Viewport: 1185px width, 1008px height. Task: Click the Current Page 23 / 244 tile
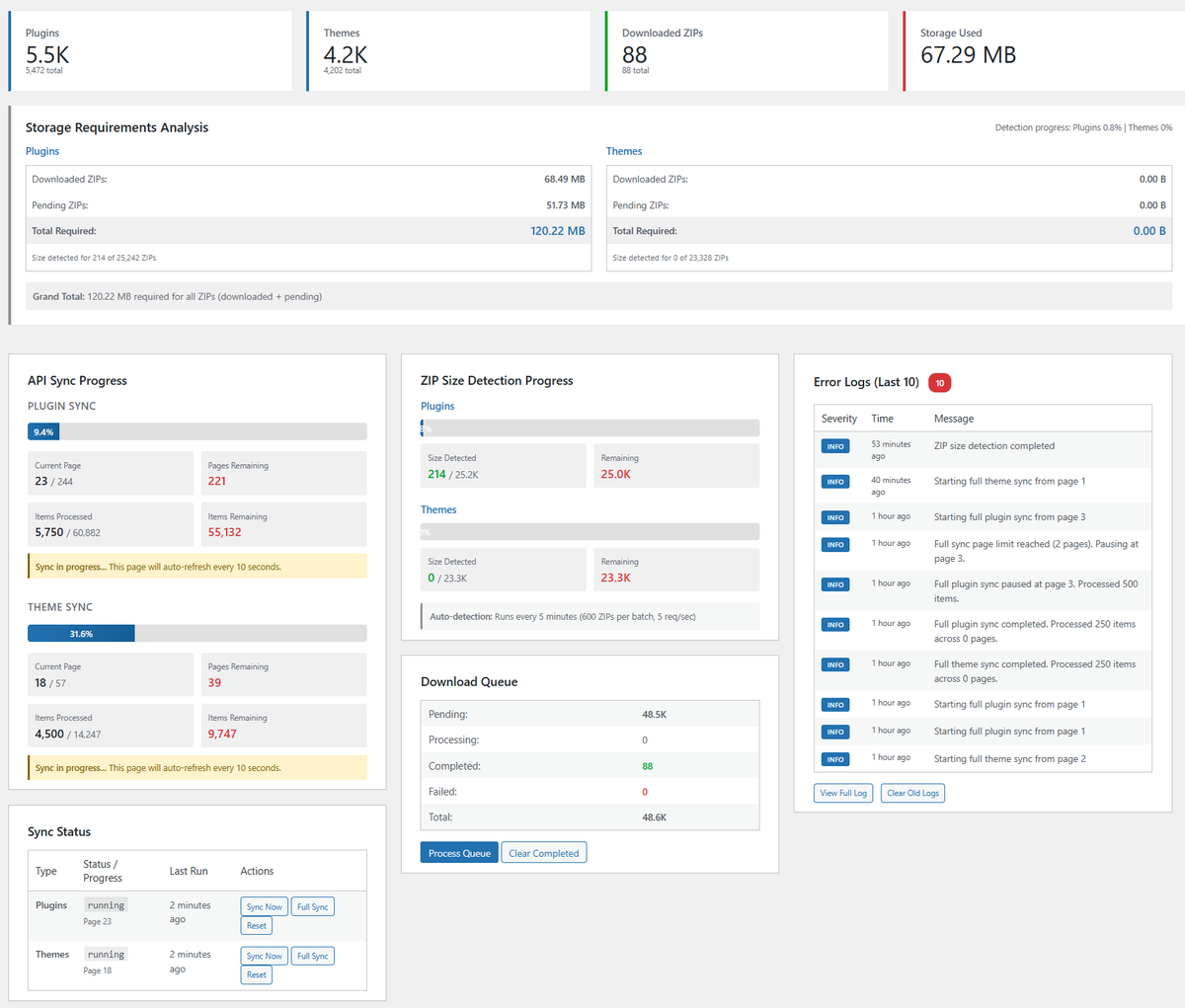pyautogui.click(x=111, y=473)
